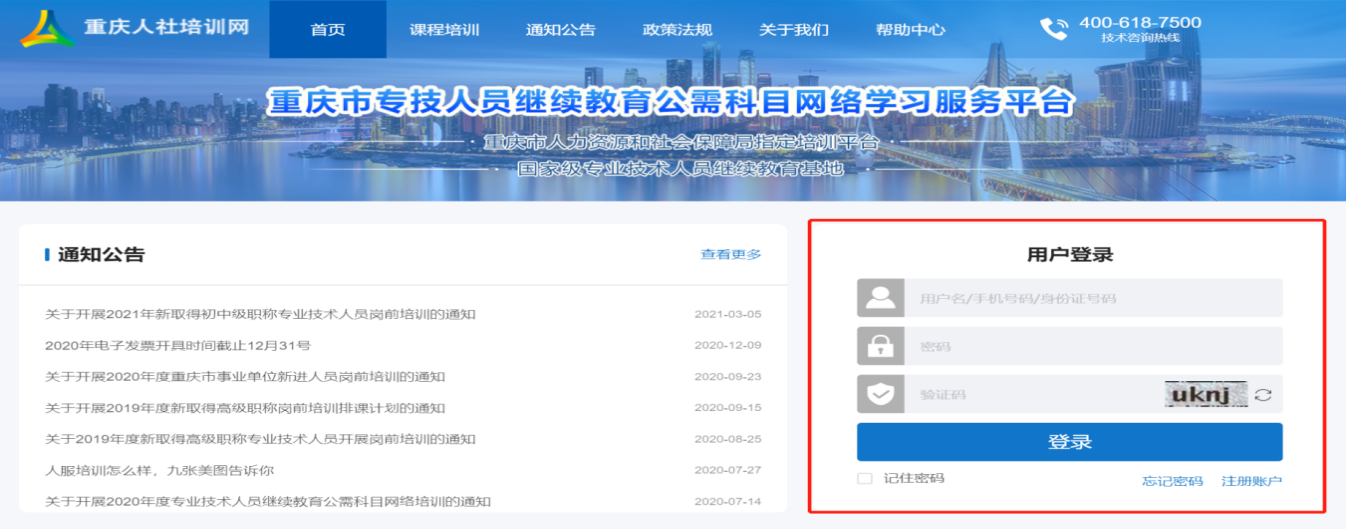This screenshot has height=529, width=1346.
Task: Toggle the 记住密码 checkbox
Action: (x=865, y=479)
